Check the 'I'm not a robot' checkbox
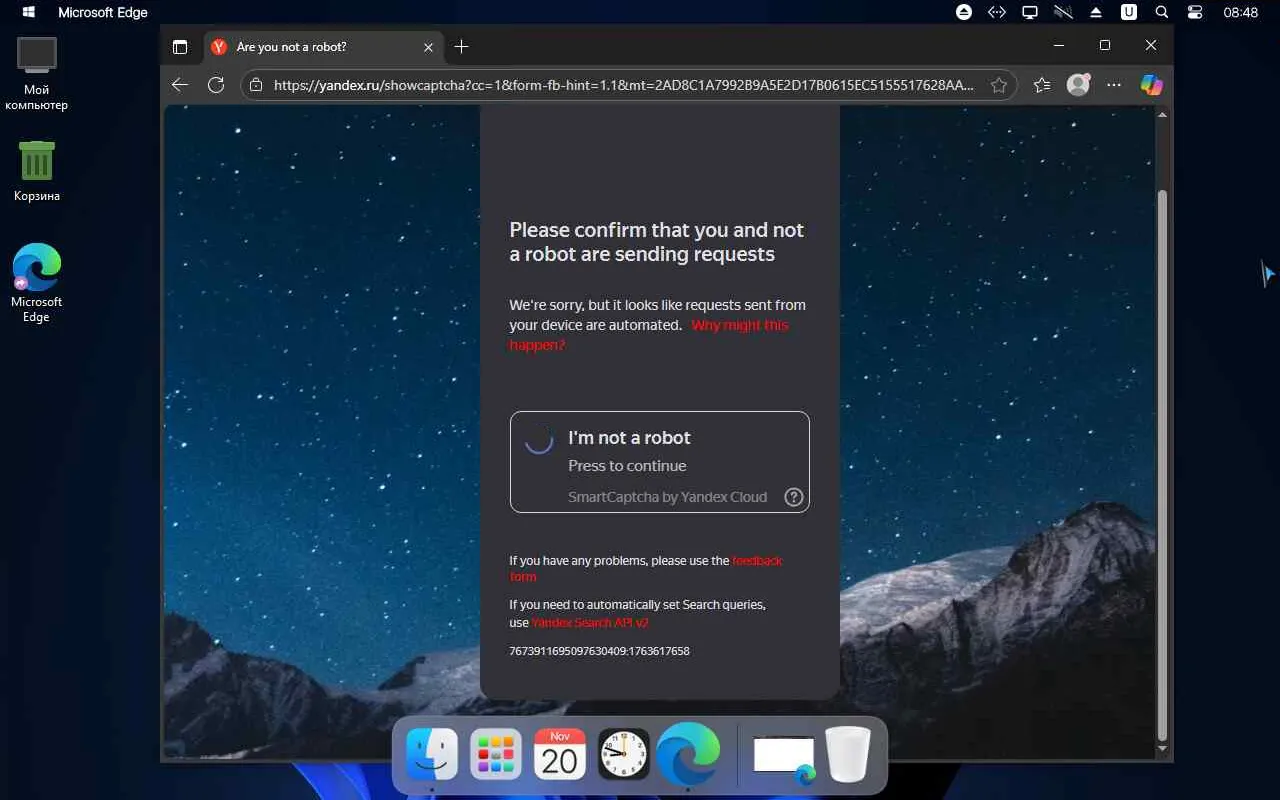The width and height of the screenshot is (1280, 800). (x=539, y=440)
